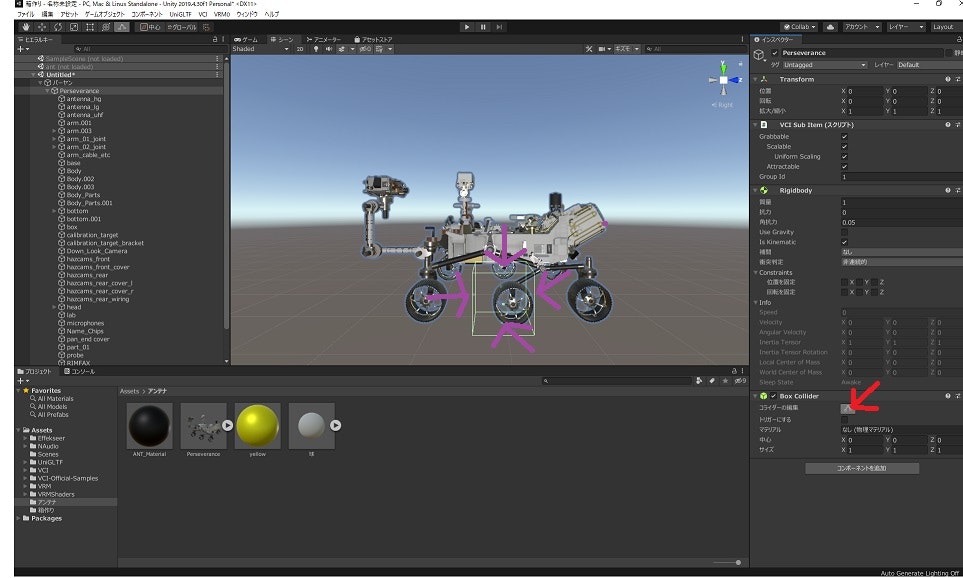
Task: Toggle hidden objects visibility in scene toolbar
Action: pos(365,49)
